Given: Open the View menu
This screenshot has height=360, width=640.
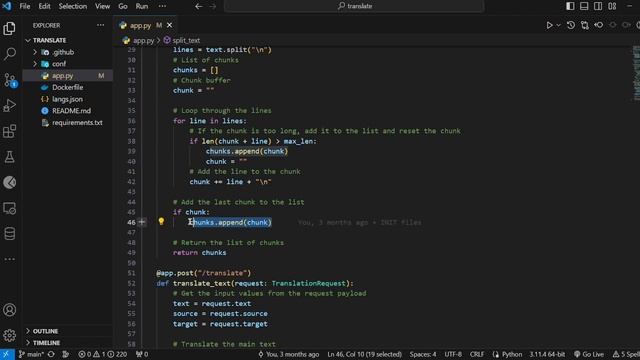Looking at the screenshot, I should (x=102, y=6).
